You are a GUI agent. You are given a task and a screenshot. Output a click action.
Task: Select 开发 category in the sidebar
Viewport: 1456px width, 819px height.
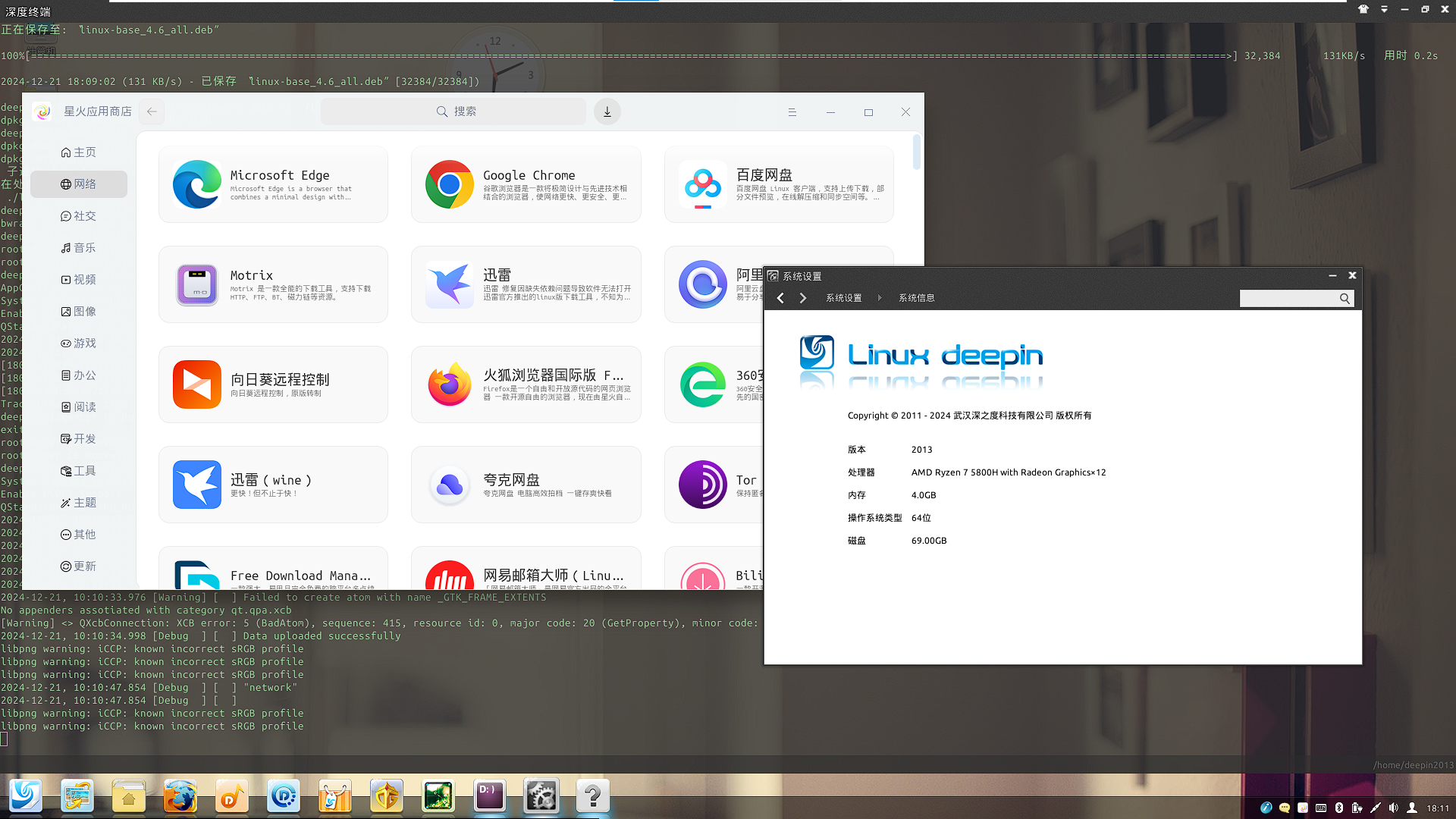(x=79, y=439)
